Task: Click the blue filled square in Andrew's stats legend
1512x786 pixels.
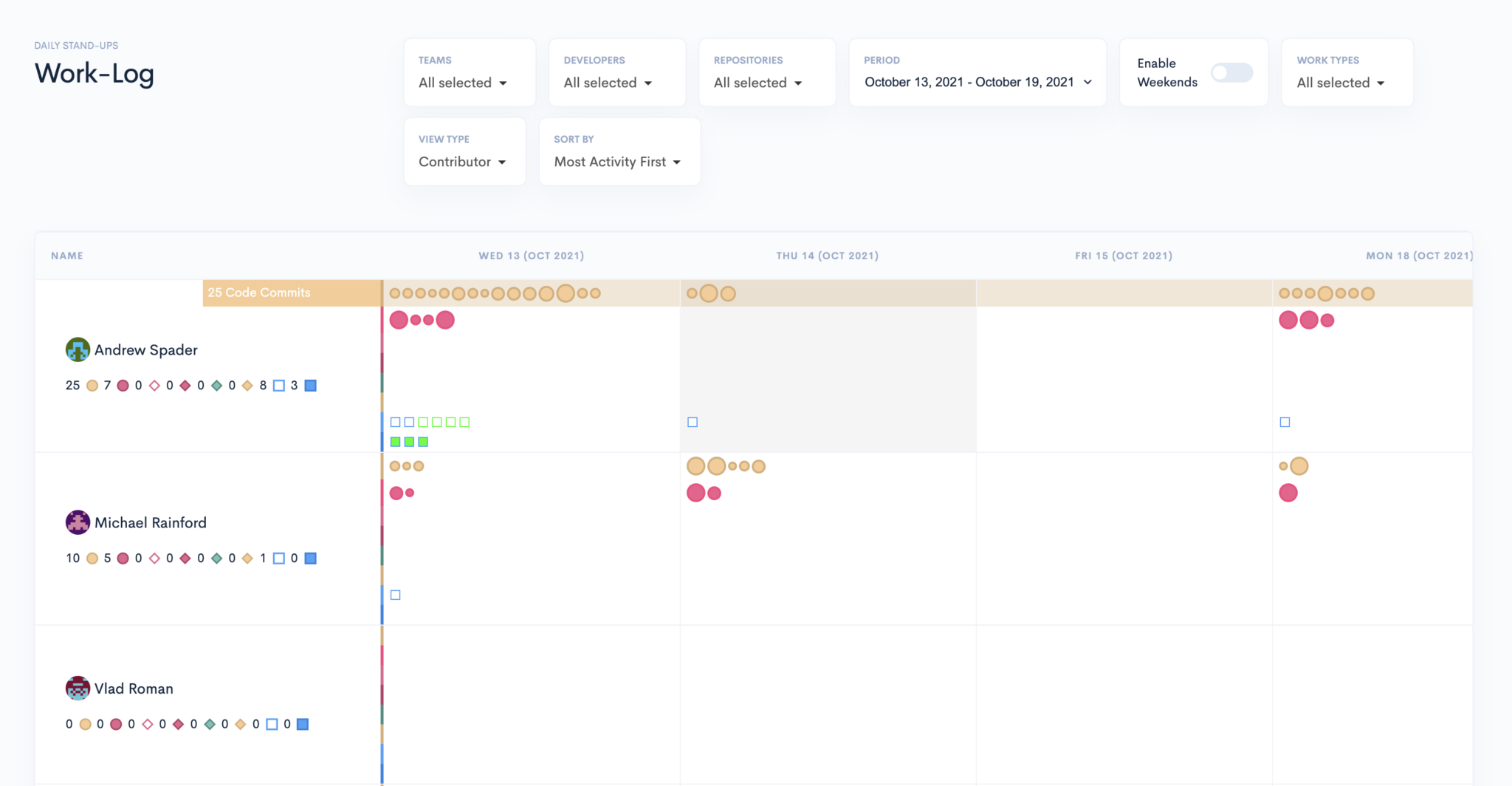Action: [310, 385]
